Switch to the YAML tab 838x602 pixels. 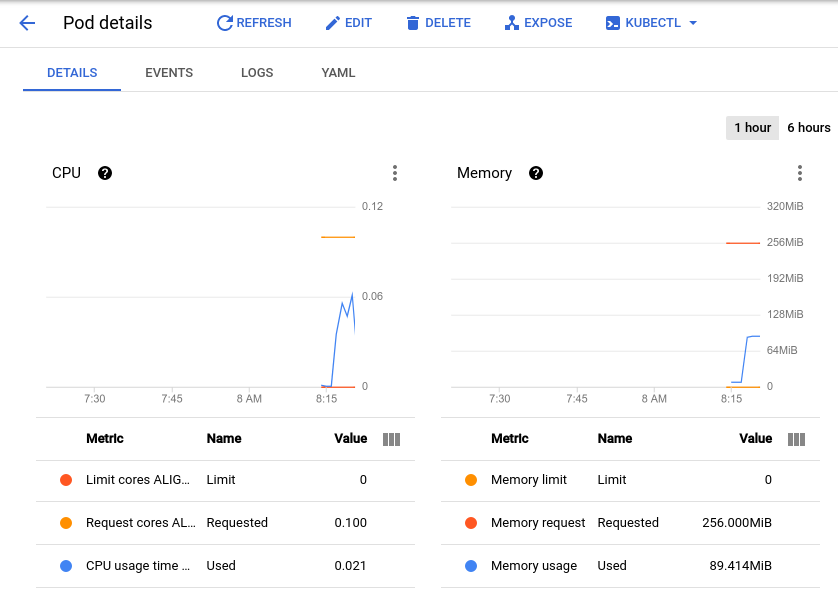(x=338, y=73)
